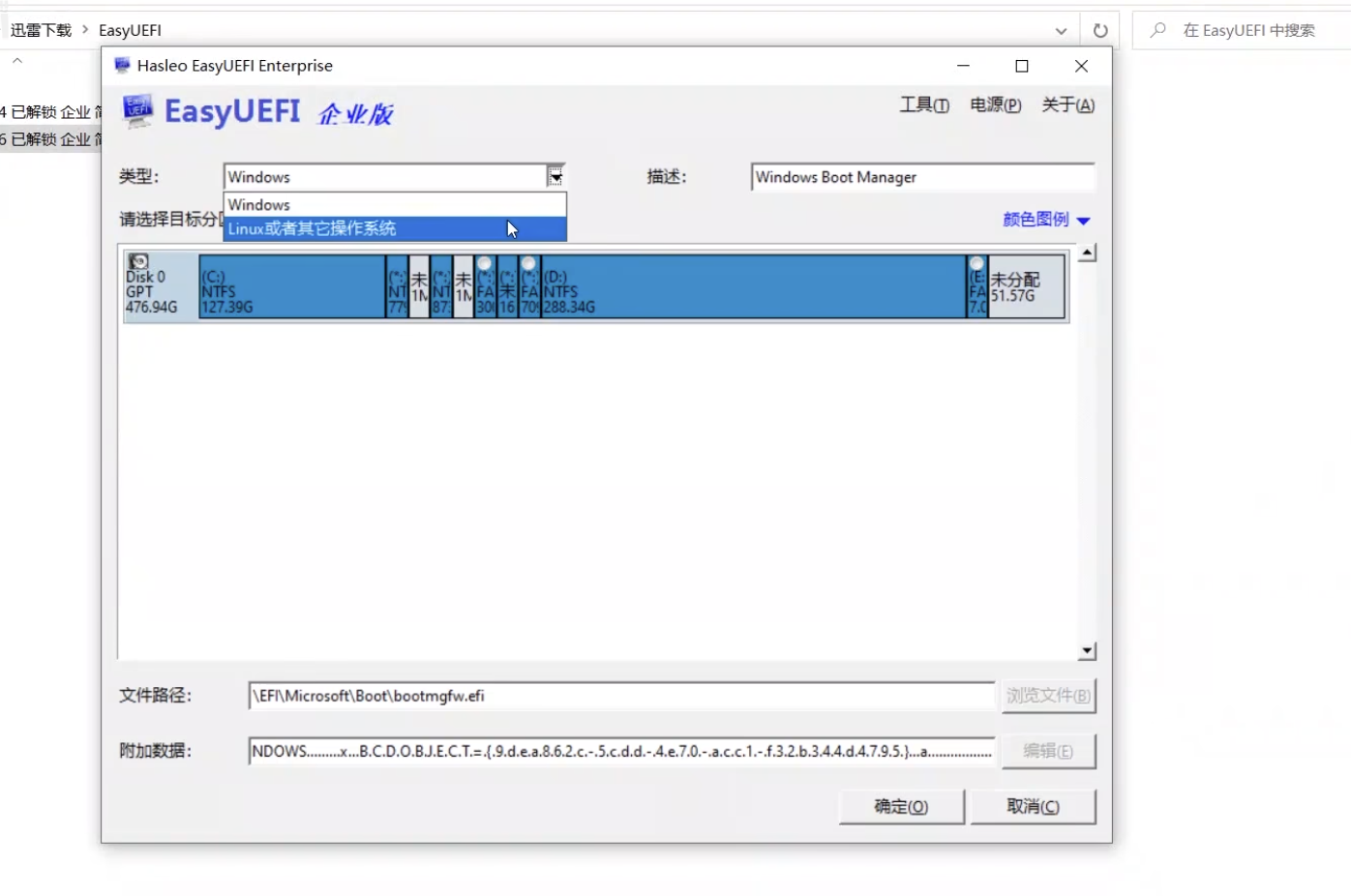Expand the breadcrumb chevron after 迅雷下载
This screenshot has height=896, width=1351.
click(85, 30)
